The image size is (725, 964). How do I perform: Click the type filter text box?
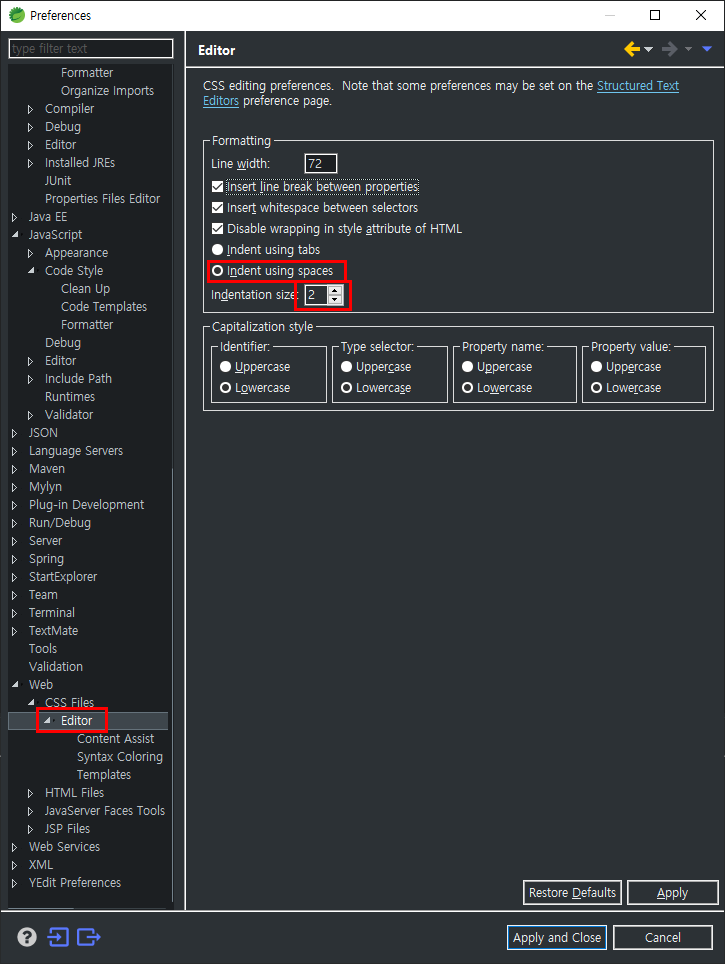pos(91,49)
